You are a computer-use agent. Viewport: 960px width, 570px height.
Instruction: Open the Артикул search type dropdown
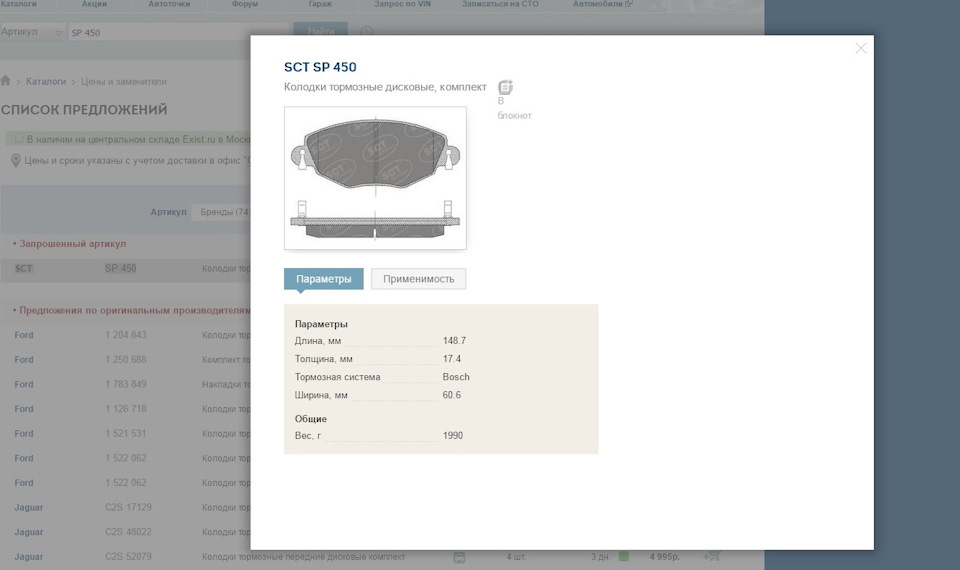coord(32,32)
